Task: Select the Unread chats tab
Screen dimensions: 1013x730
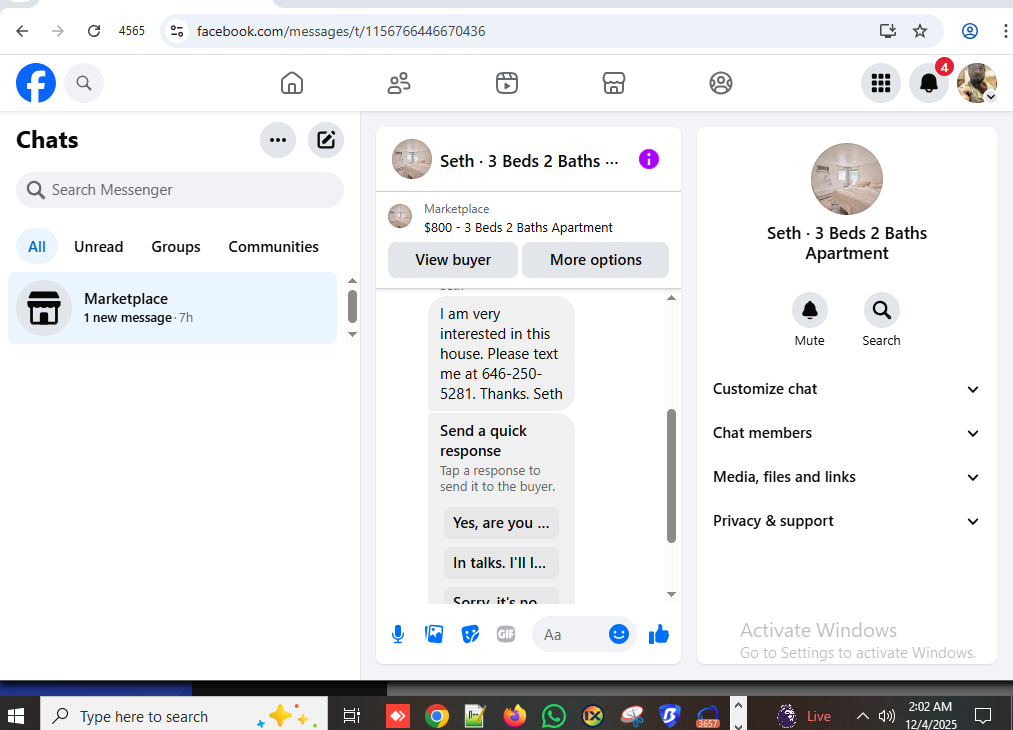Action: pos(98,247)
